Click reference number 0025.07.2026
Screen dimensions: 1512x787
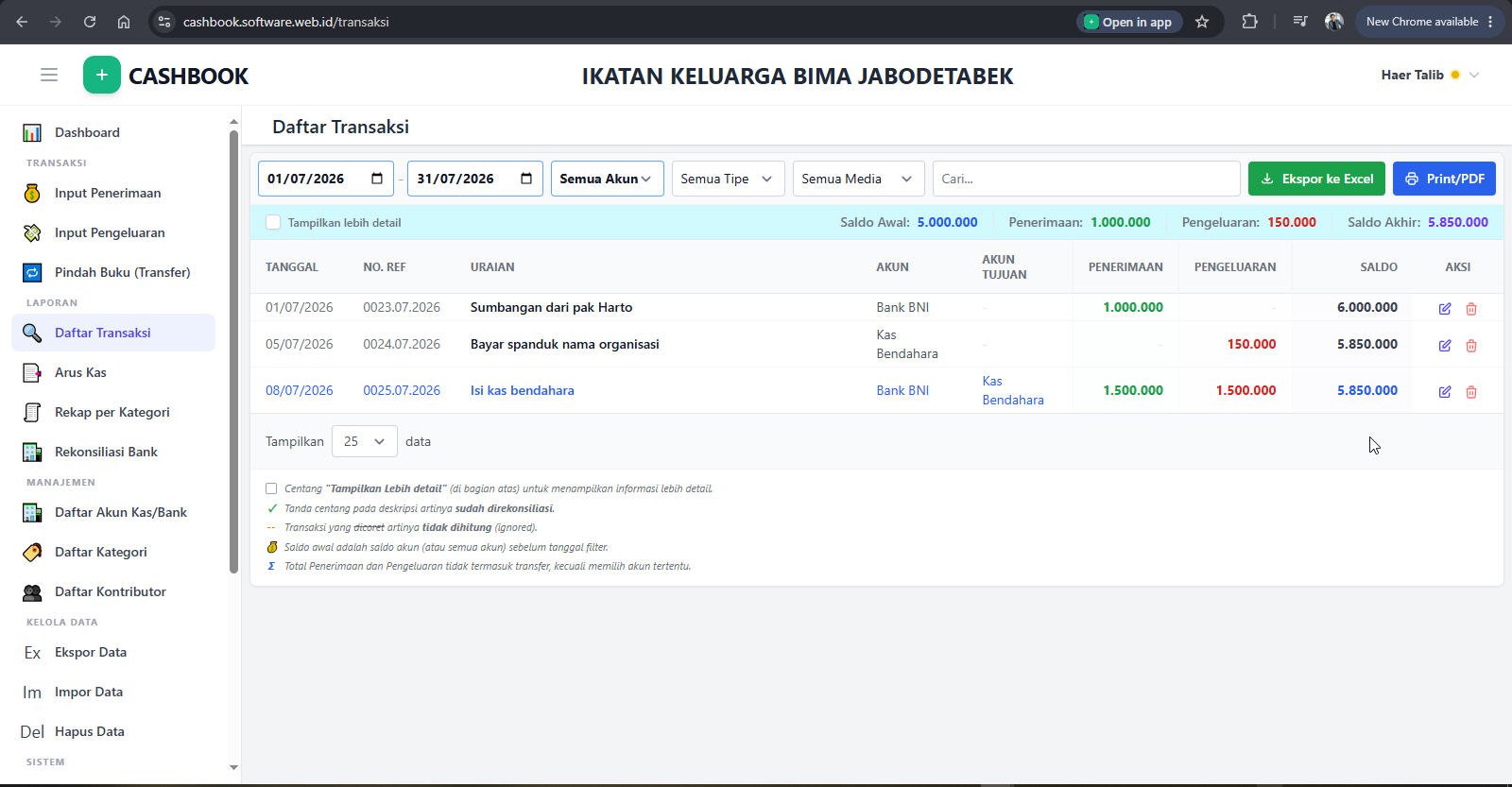(402, 391)
